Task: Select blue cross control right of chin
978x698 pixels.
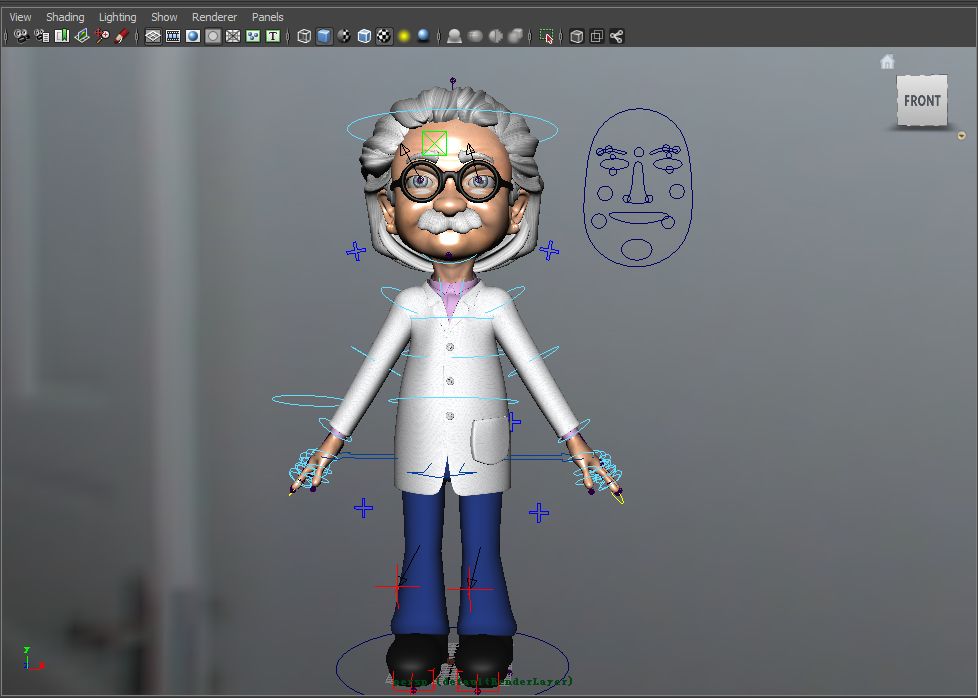Action: 549,250
